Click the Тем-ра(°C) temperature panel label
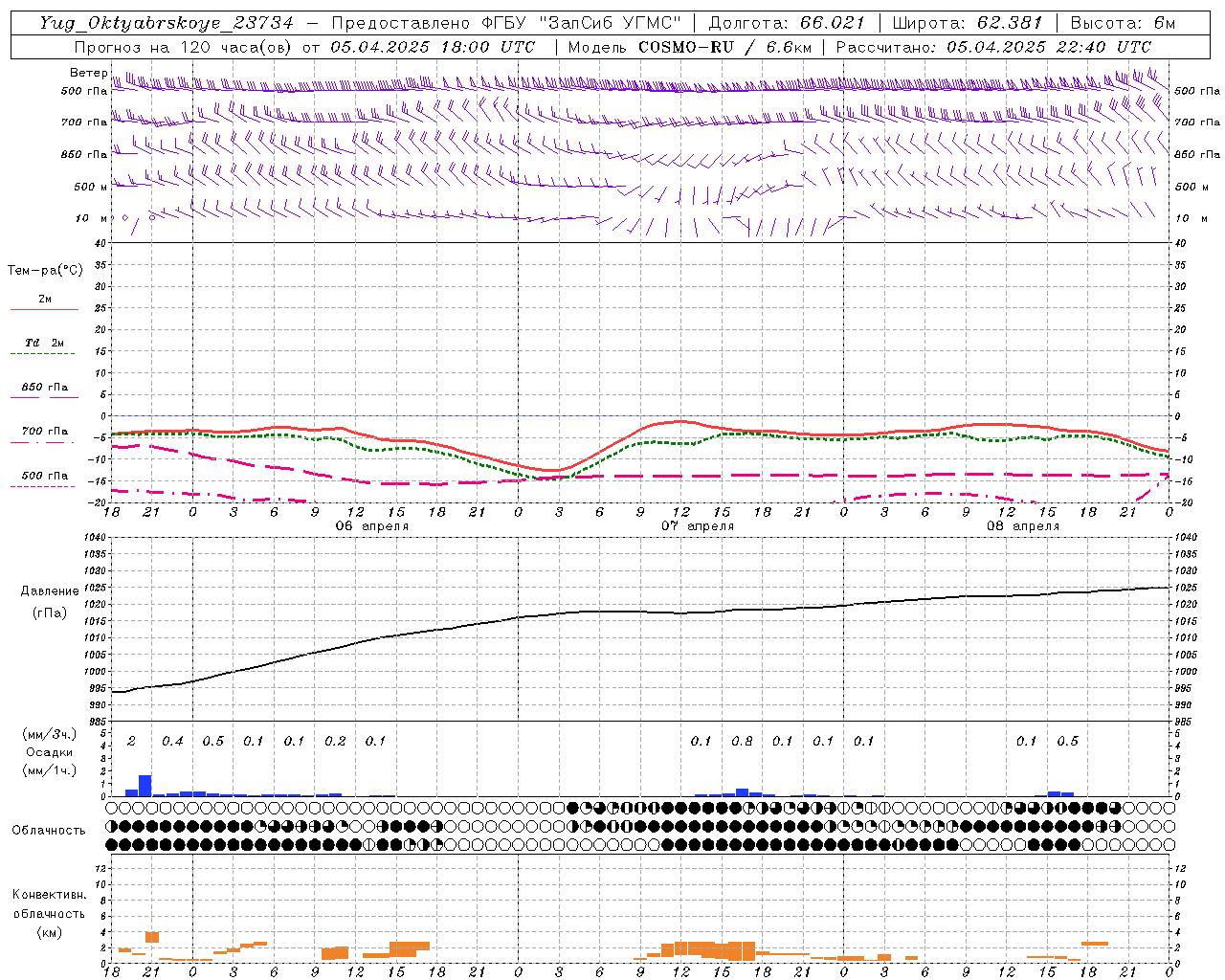 [45, 271]
